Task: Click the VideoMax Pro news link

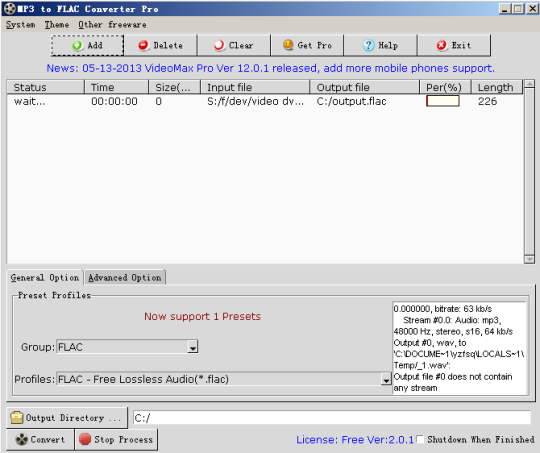Action: pos(270,68)
